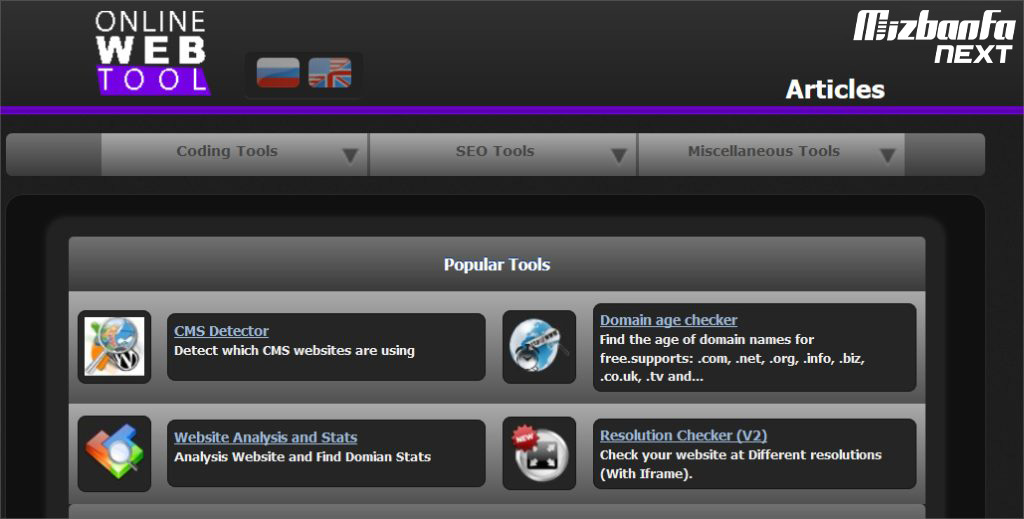Open the CMS Detector link
This screenshot has height=519, width=1024.
221,331
